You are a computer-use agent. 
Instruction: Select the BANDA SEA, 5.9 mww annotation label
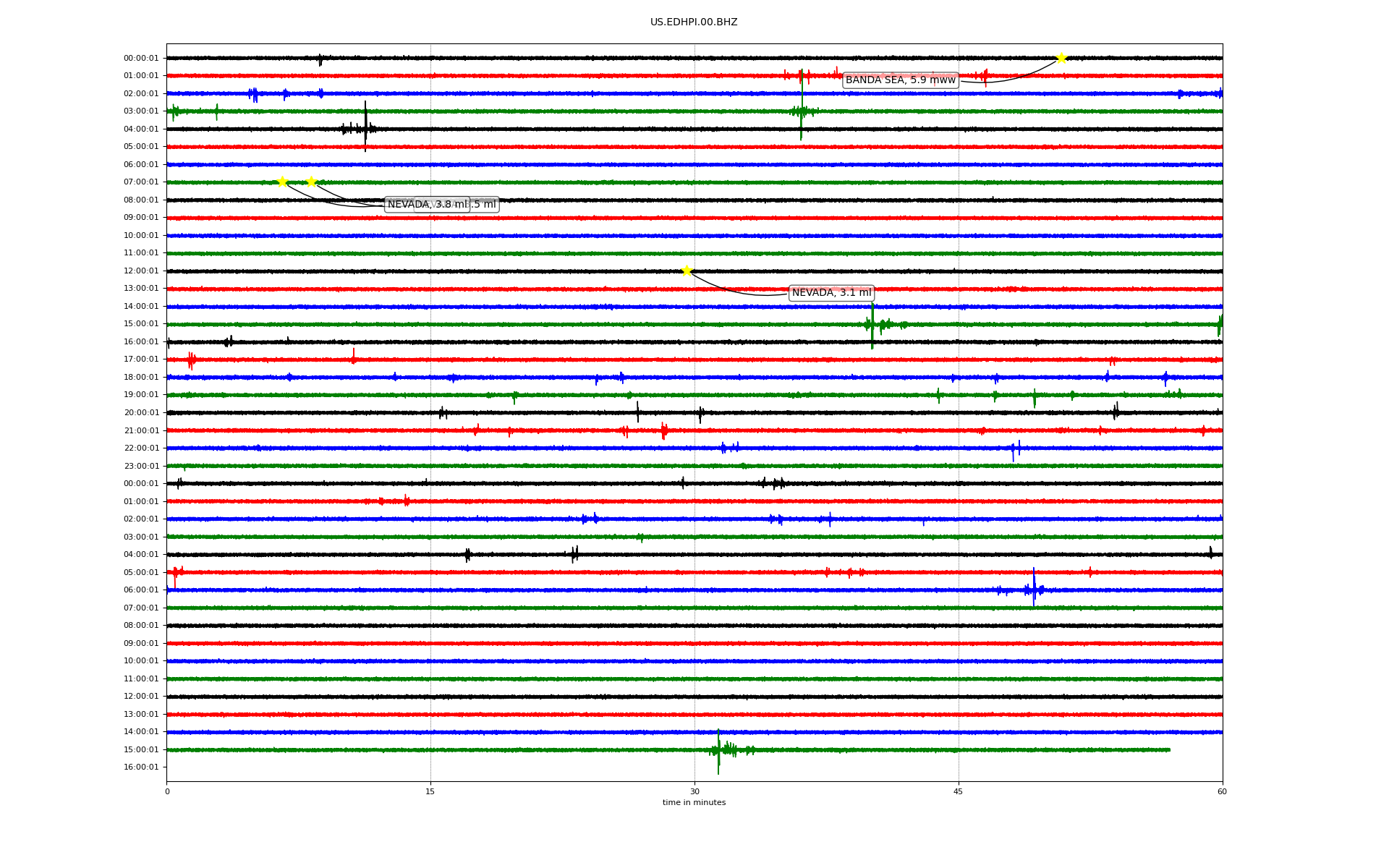click(x=901, y=80)
